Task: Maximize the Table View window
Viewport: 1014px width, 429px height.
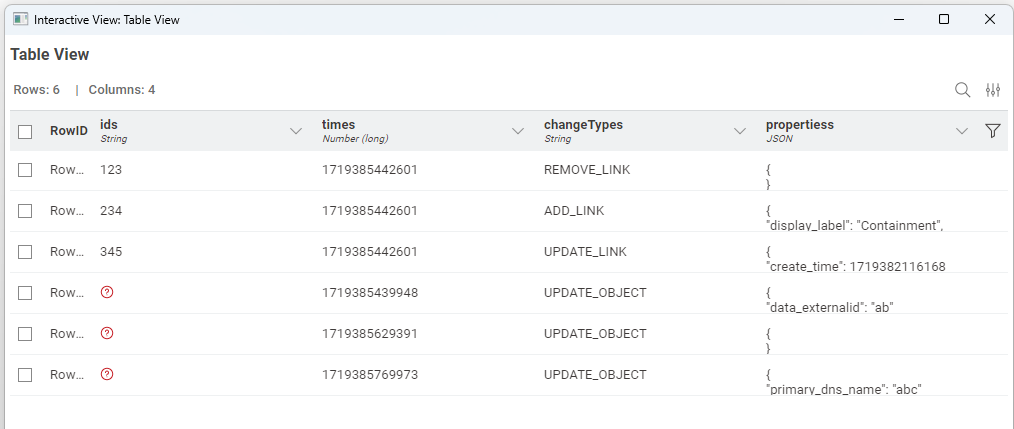Action: (x=944, y=19)
